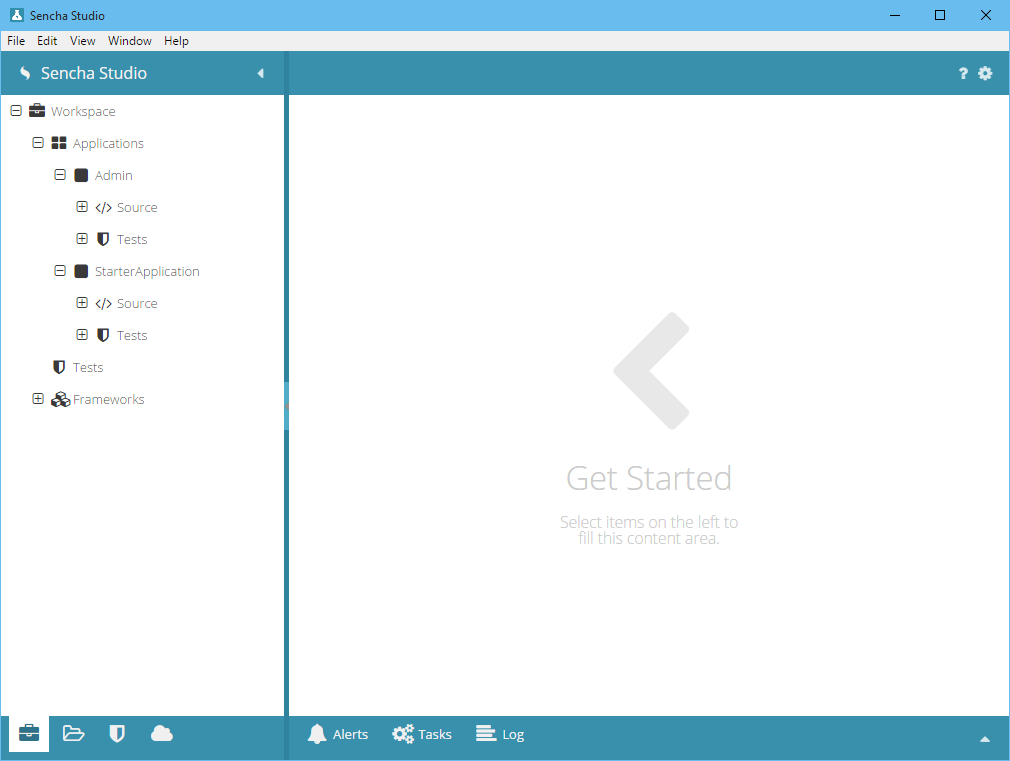
Task: Maximize the Sencha Studio window
Action: pos(940,15)
